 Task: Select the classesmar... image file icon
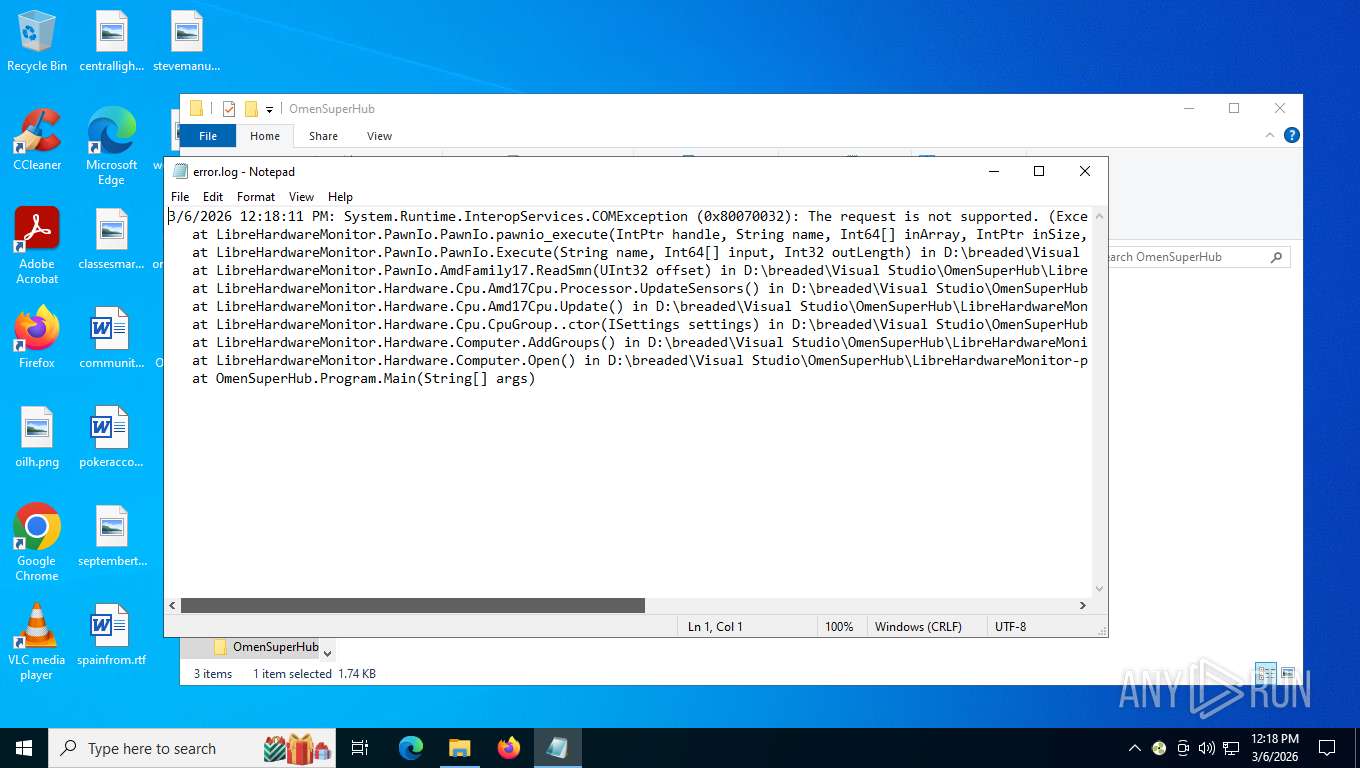pos(112,239)
